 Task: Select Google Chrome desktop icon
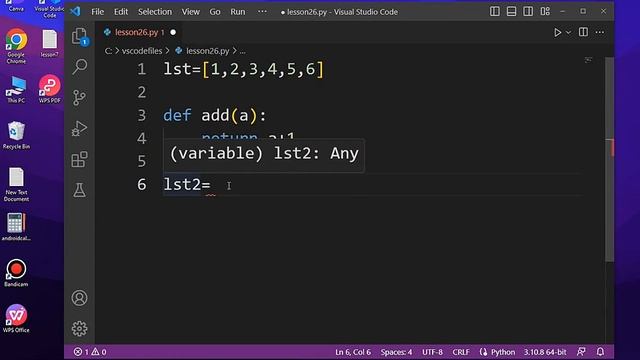tap(16, 46)
